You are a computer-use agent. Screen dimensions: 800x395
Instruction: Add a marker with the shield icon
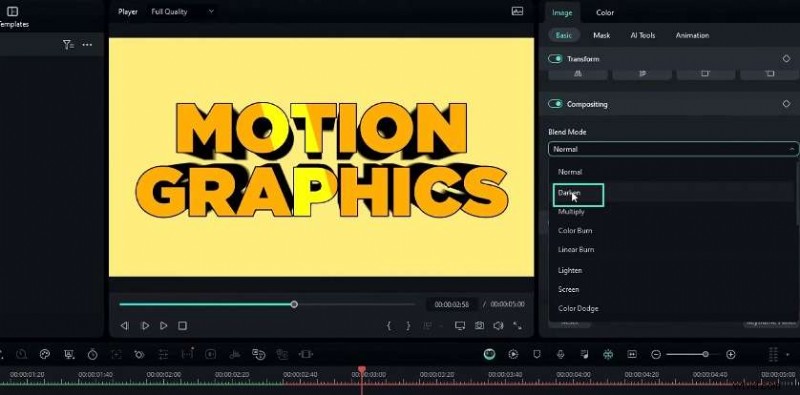click(536, 354)
